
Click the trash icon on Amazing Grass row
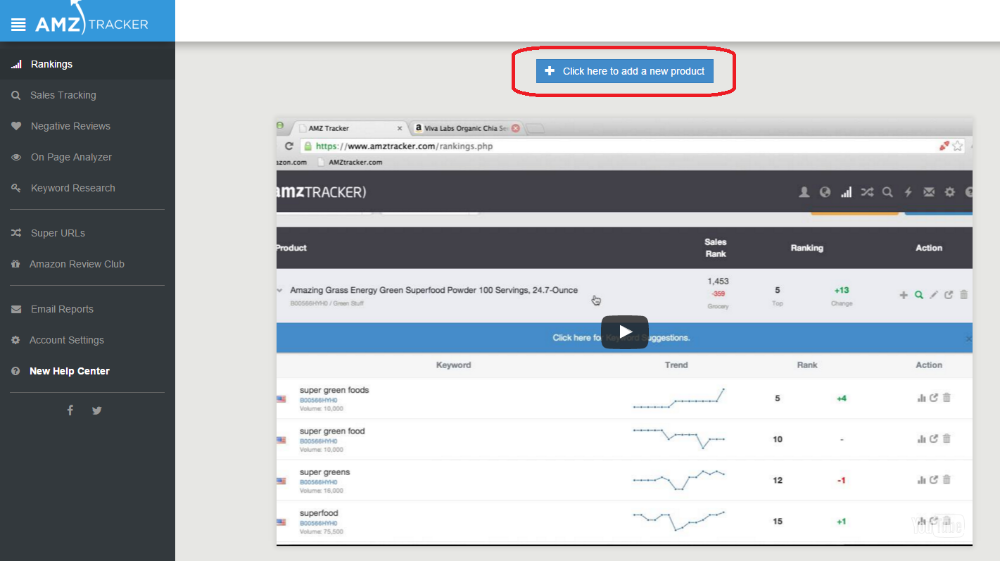pos(964,295)
